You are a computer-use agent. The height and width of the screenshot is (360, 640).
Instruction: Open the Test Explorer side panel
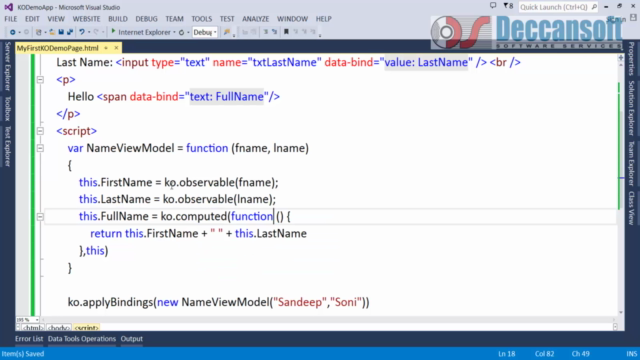[7, 146]
